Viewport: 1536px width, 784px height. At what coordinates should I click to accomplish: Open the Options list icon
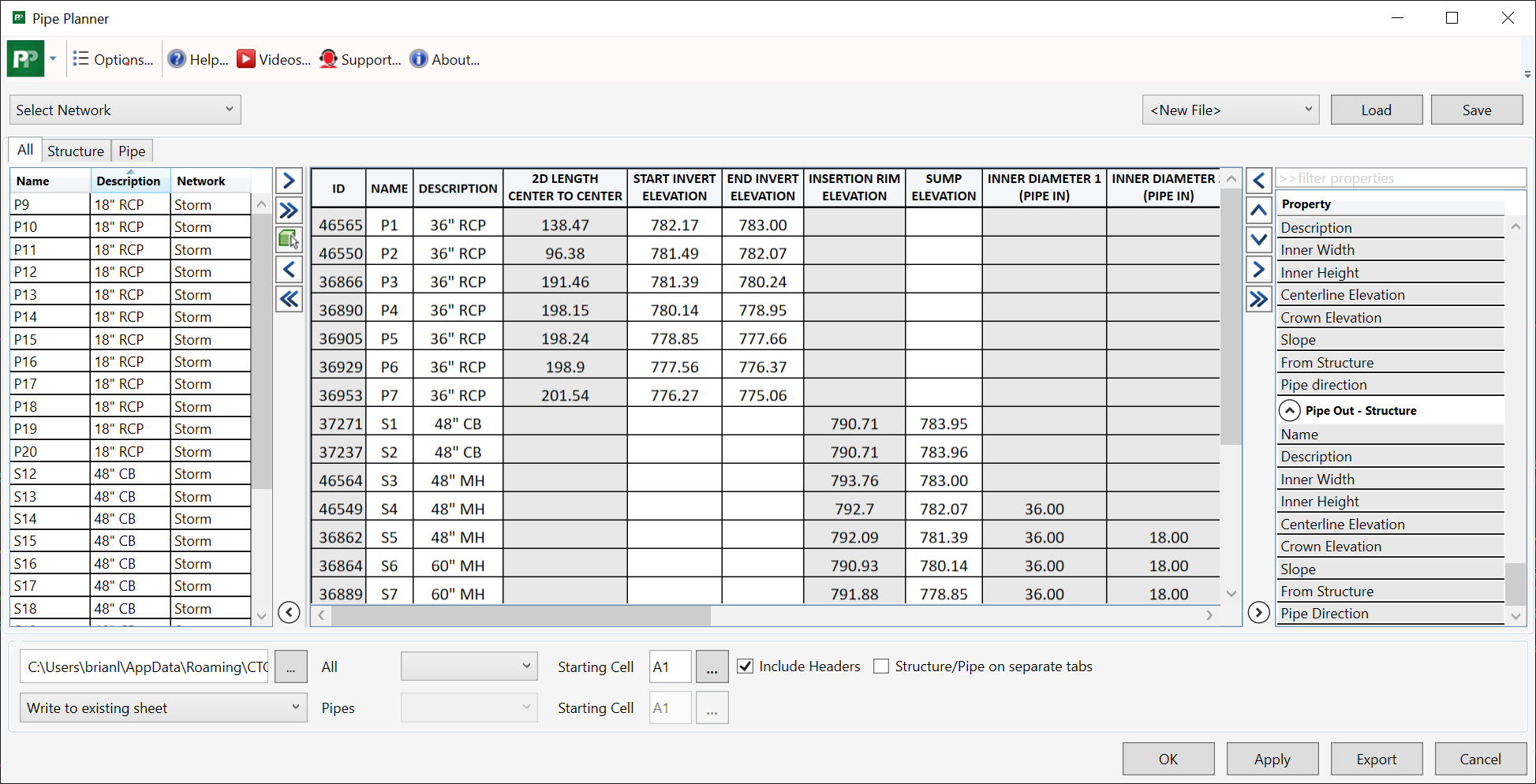pyautogui.click(x=80, y=59)
